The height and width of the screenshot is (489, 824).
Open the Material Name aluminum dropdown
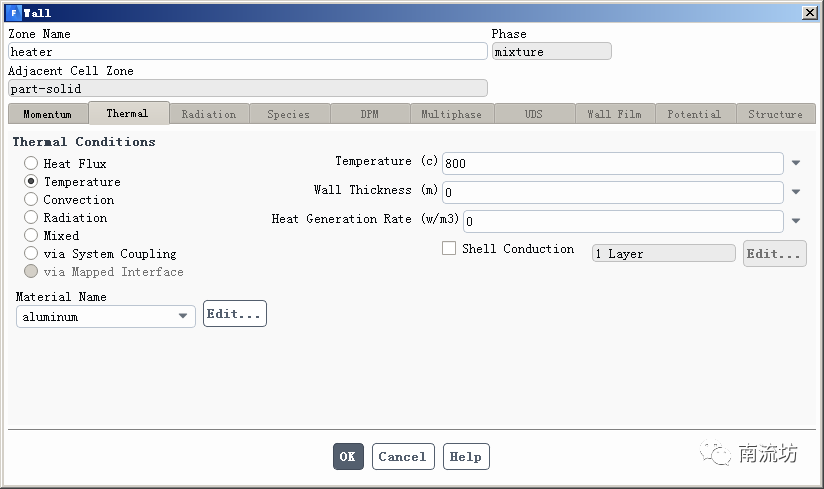coord(183,316)
